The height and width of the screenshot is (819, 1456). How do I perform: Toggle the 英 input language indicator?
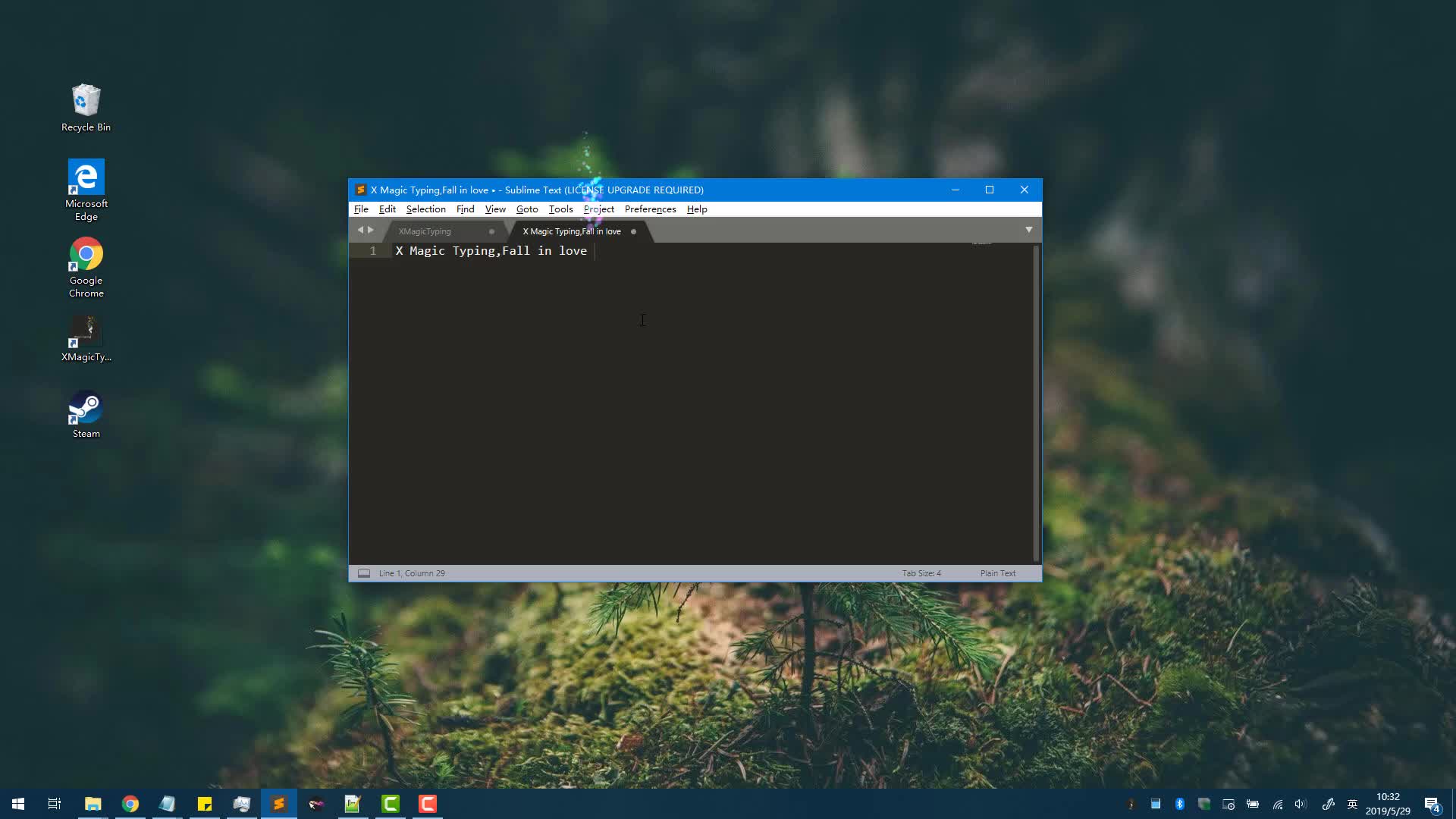(1352, 804)
